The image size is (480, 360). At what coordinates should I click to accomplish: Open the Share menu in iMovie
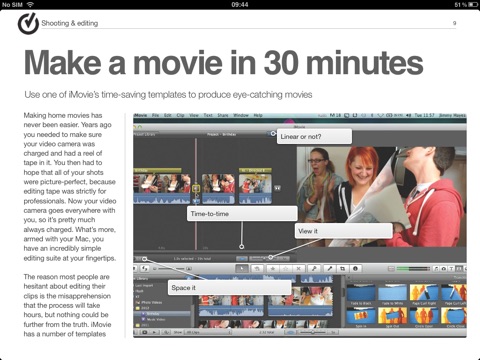(x=223, y=115)
